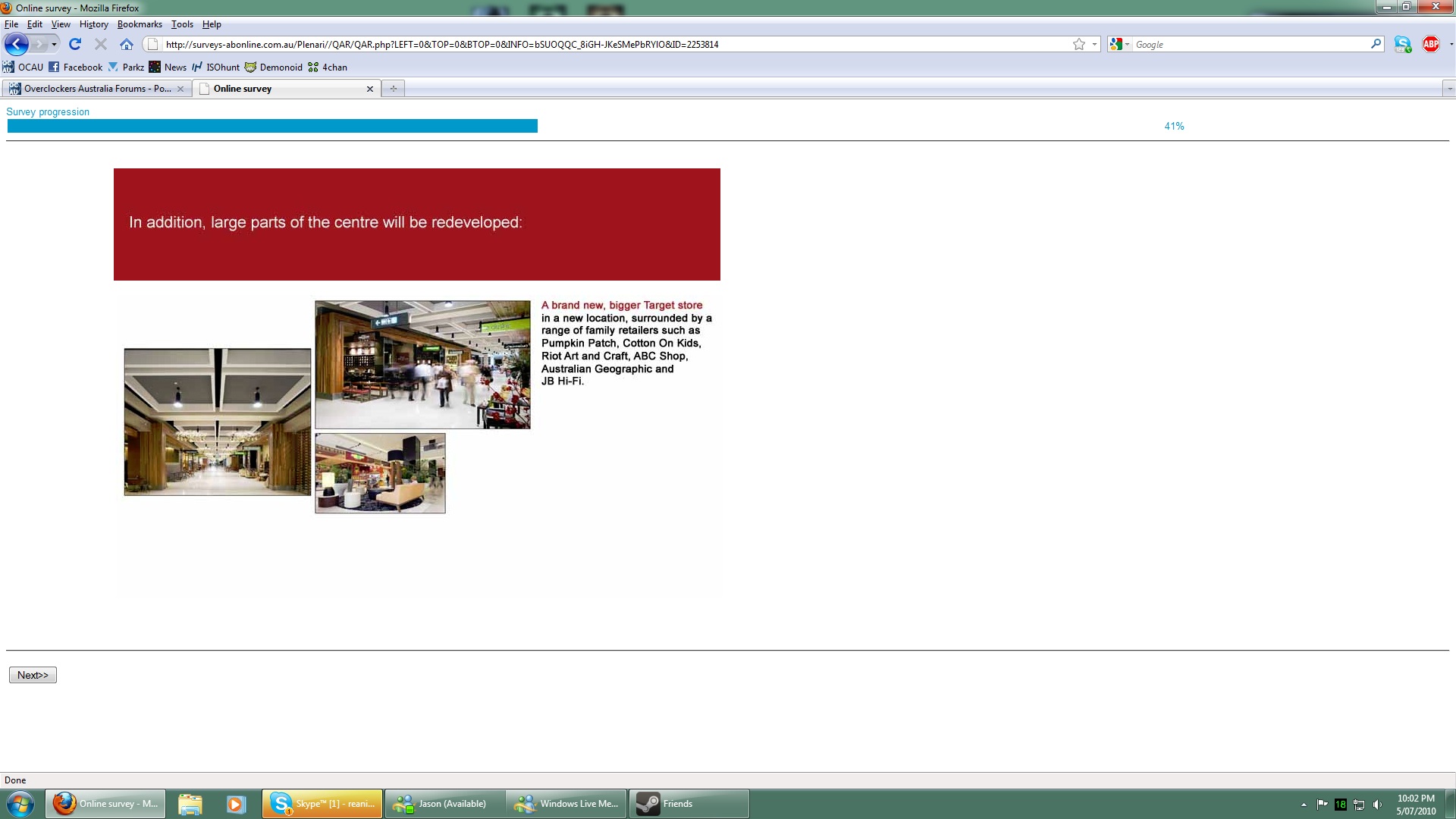Image resolution: width=1456 pixels, height=819 pixels.
Task: Open the volume speaker tray icon
Action: click(1377, 805)
